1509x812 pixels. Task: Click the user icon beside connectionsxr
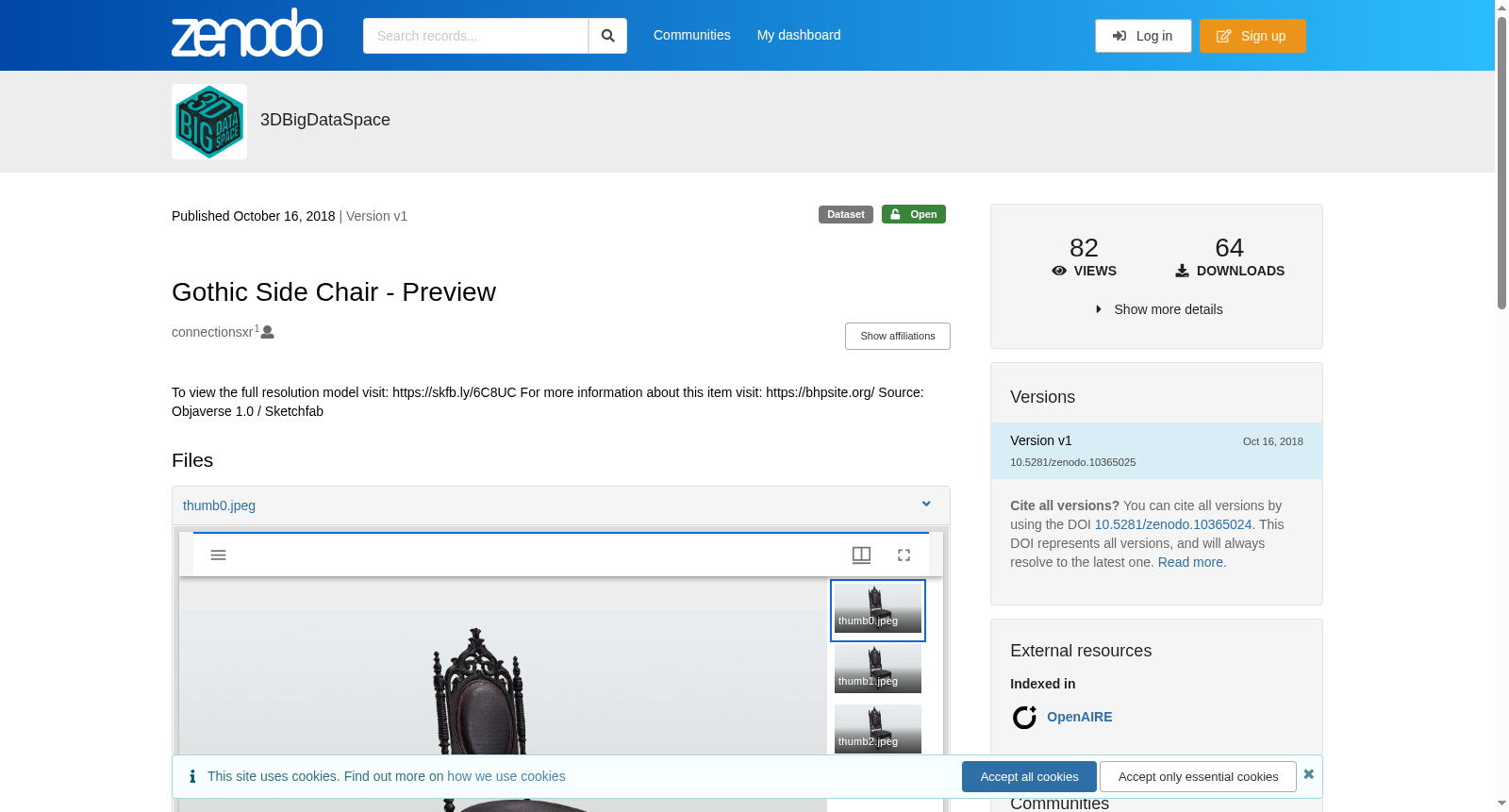[x=268, y=332]
